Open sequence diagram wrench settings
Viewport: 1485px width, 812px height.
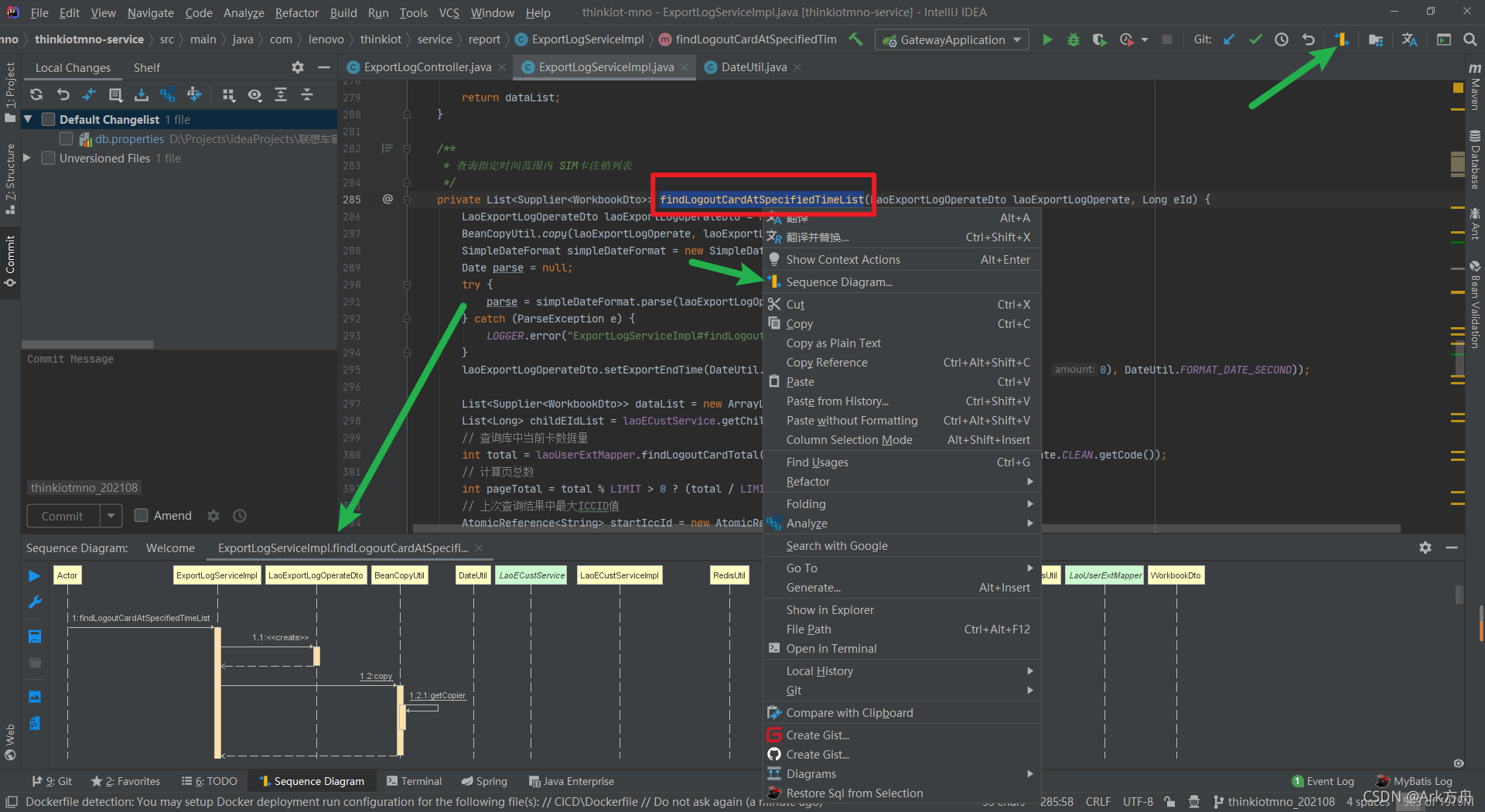[35, 602]
